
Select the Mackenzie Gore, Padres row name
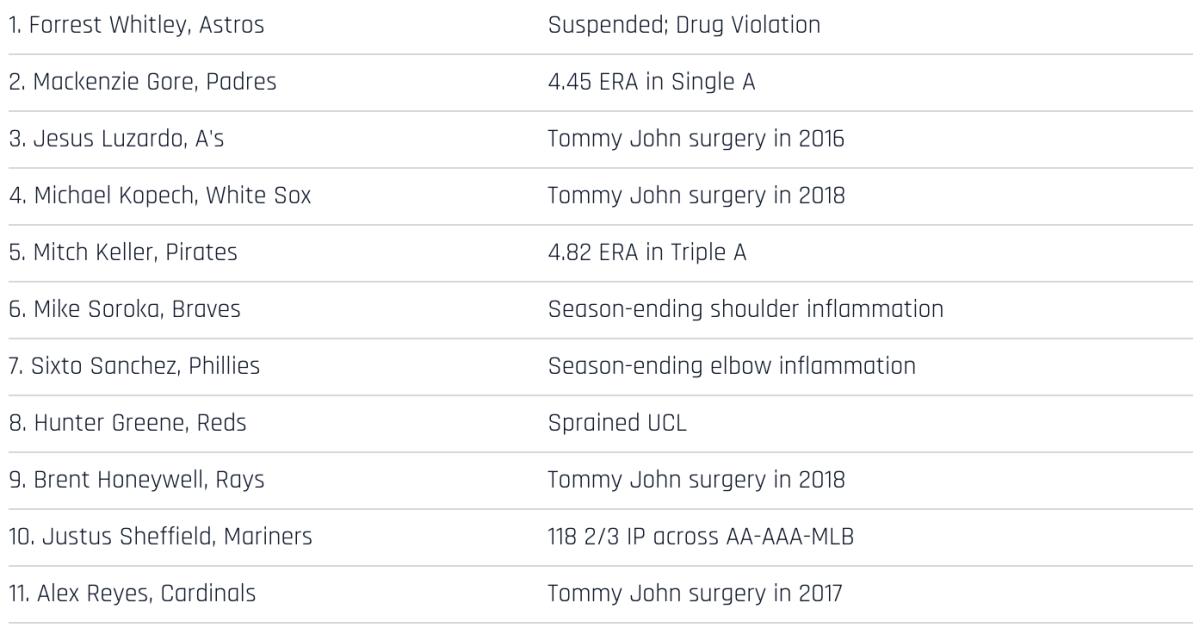(x=143, y=82)
